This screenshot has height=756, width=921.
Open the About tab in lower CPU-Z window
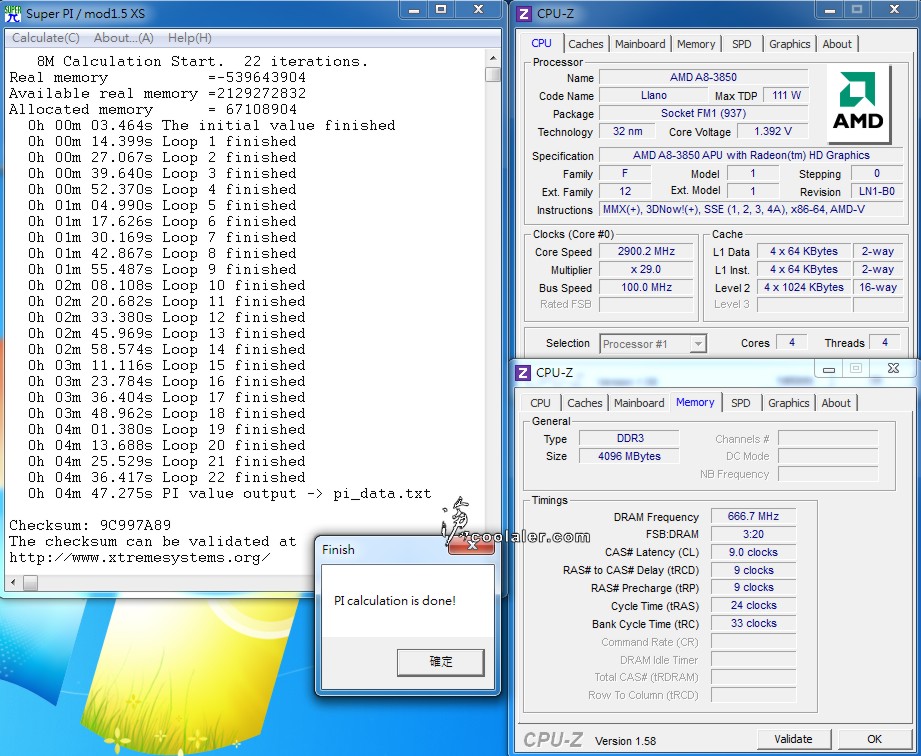point(836,403)
